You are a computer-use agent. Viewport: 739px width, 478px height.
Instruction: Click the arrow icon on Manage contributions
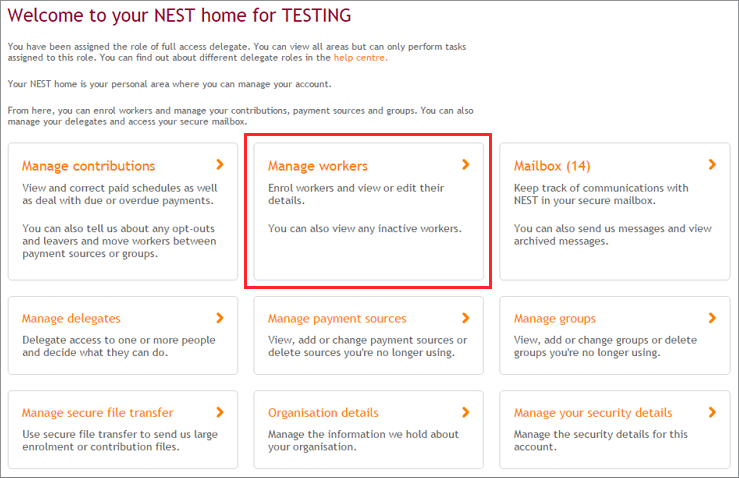[x=220, y=165]
